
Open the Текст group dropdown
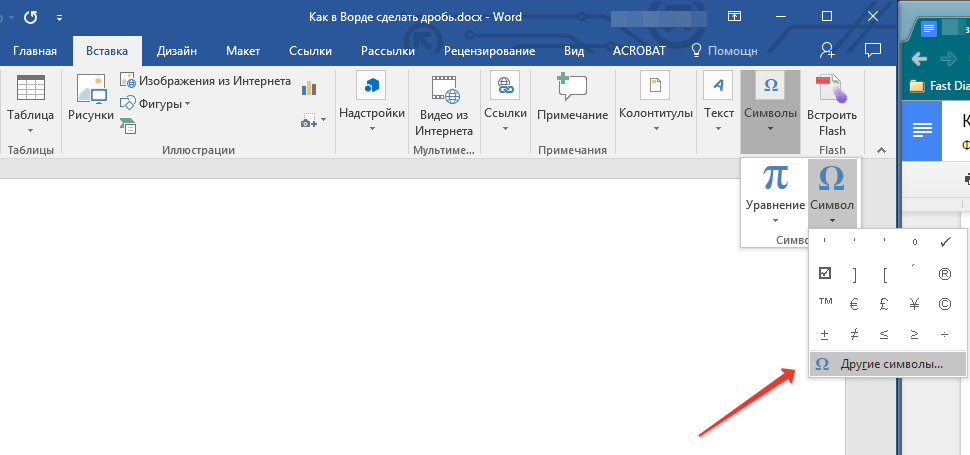pyautogui.click(x=718, y=98)
